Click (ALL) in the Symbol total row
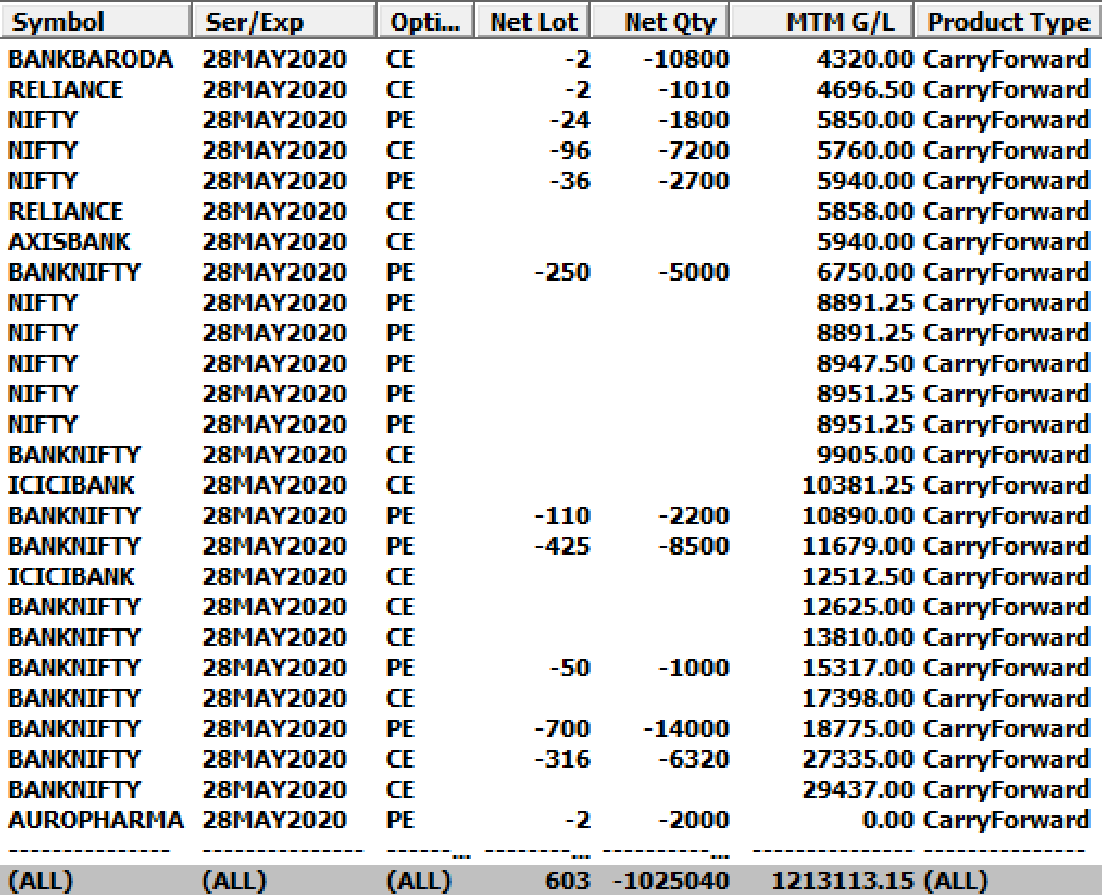Image resolution: width=1102 pixels, height=895 pixels. tap(40, 881)
